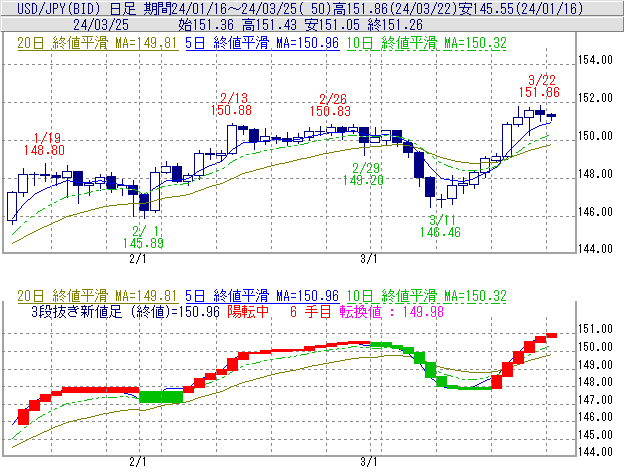Screen dimensions: 624x475
Task: Select the 2/29 149.20 low label
Action: point(363,174)
